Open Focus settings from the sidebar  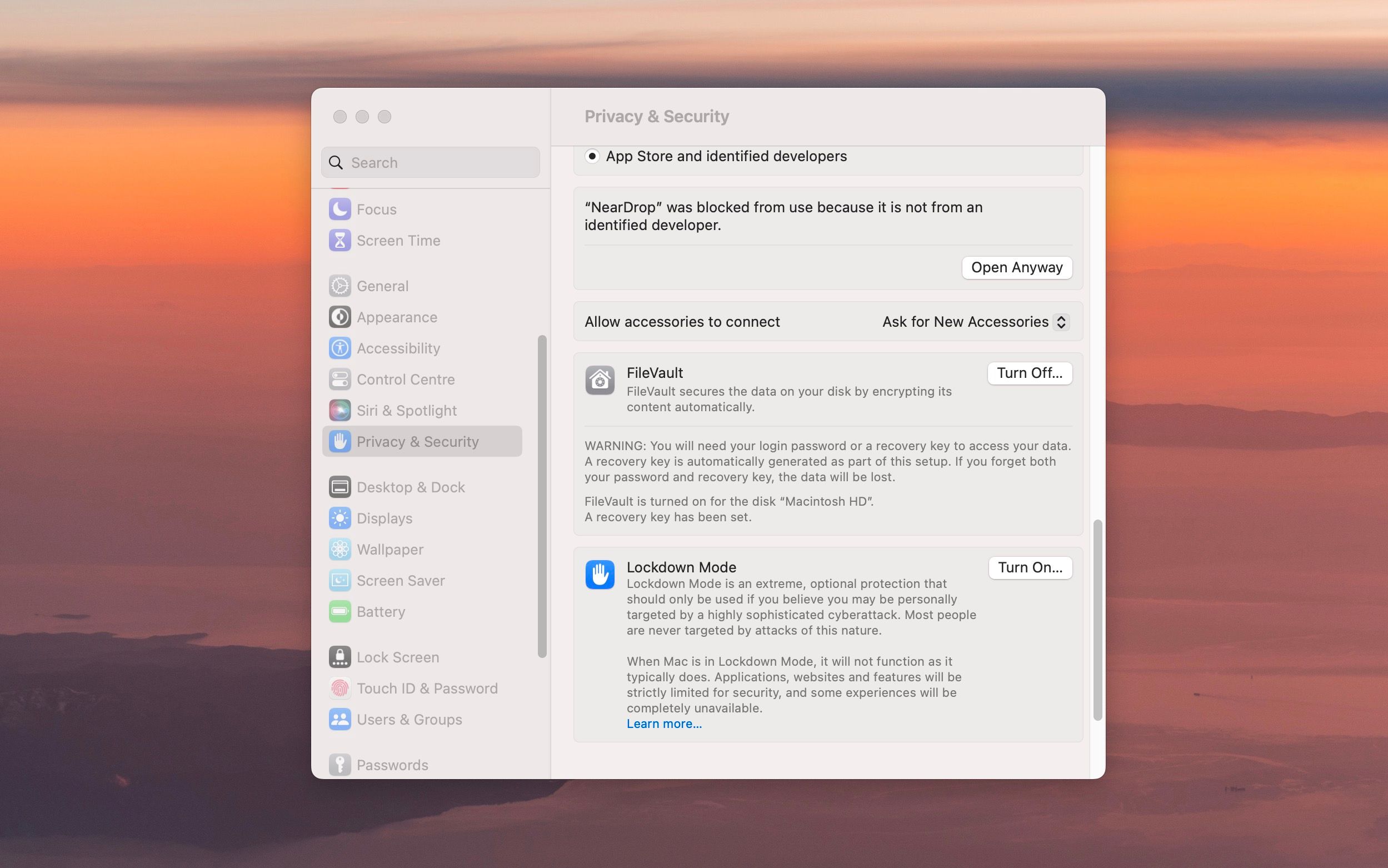coord(377,209)
